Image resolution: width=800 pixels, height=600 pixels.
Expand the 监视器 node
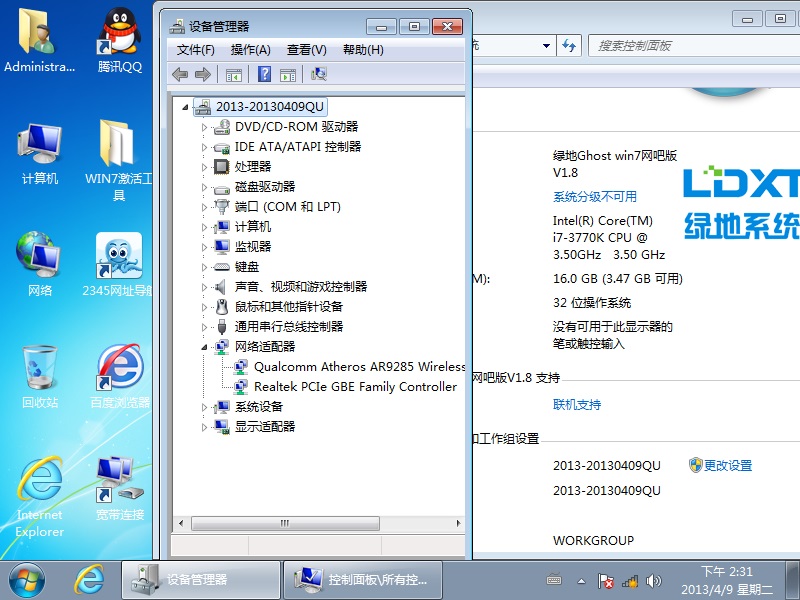coord(204,247)
